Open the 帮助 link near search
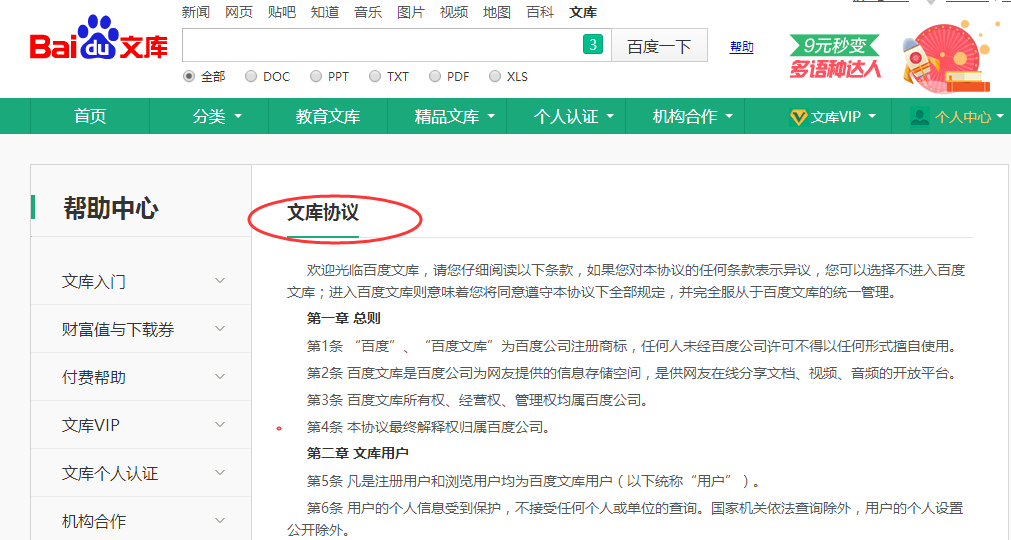Viewport: 1011px width, 540px height. tap(741, 46)
